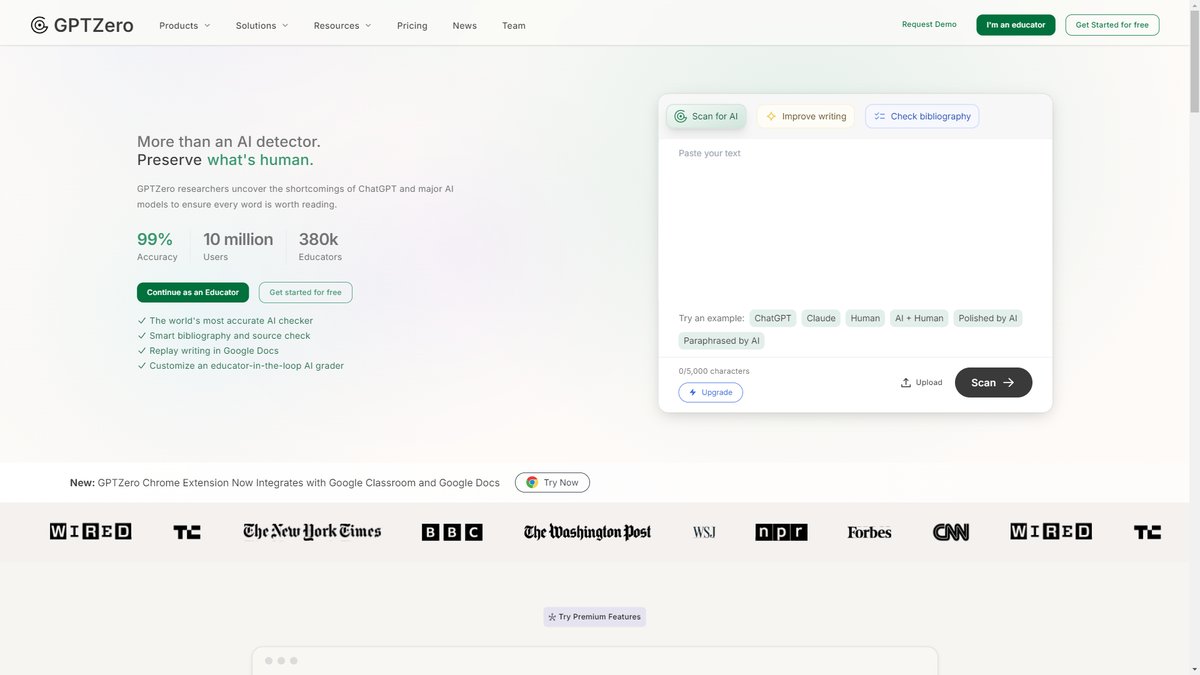Click the Request Demo link

click(x=929, y=24)
